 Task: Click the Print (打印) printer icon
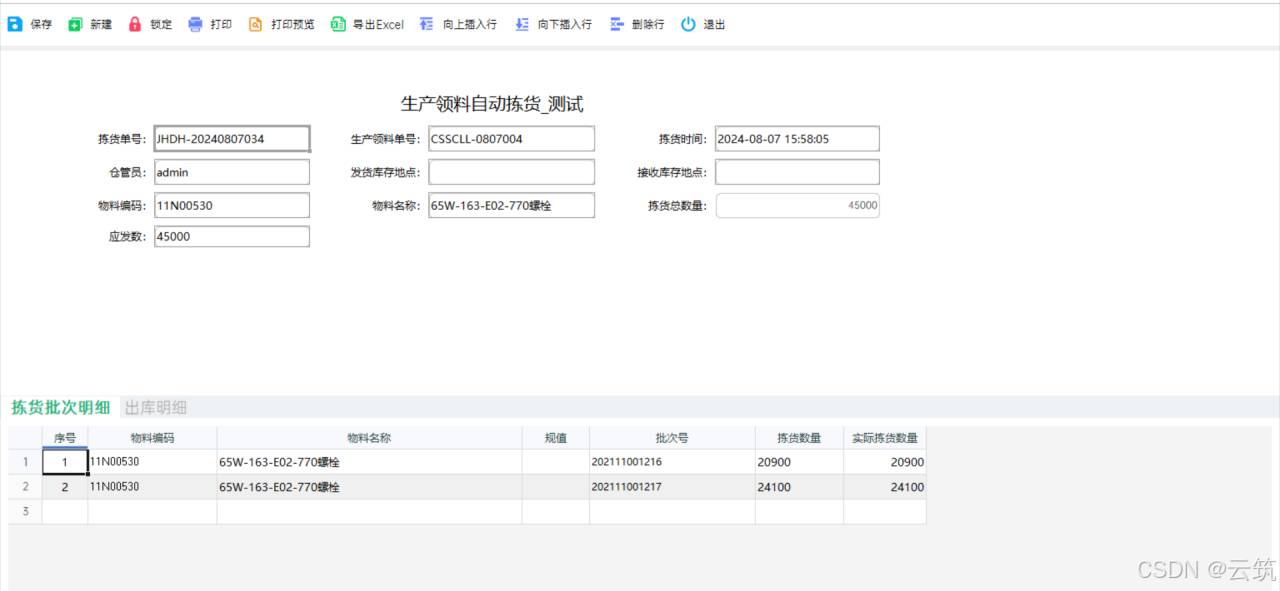(x=196, y=25)
